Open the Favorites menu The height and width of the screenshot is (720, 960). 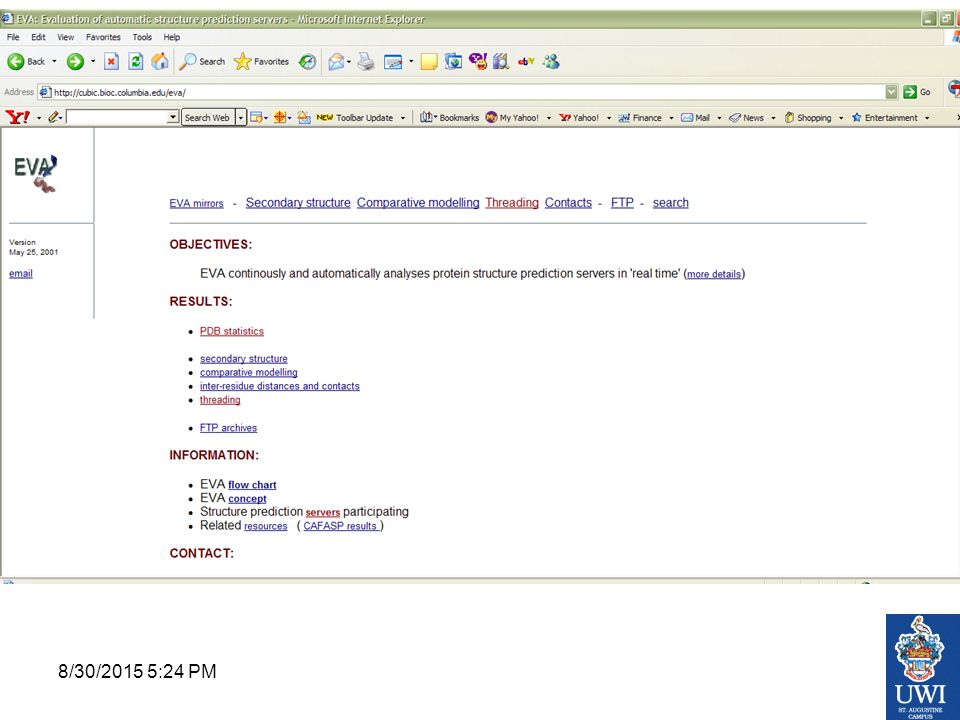click(103, 37)
